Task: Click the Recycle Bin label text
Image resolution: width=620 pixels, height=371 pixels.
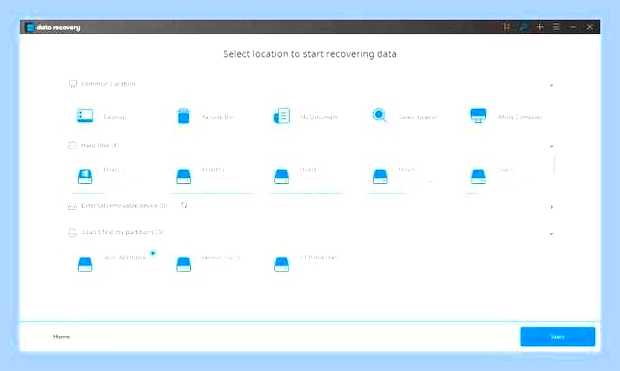Action: click(217, 117)
